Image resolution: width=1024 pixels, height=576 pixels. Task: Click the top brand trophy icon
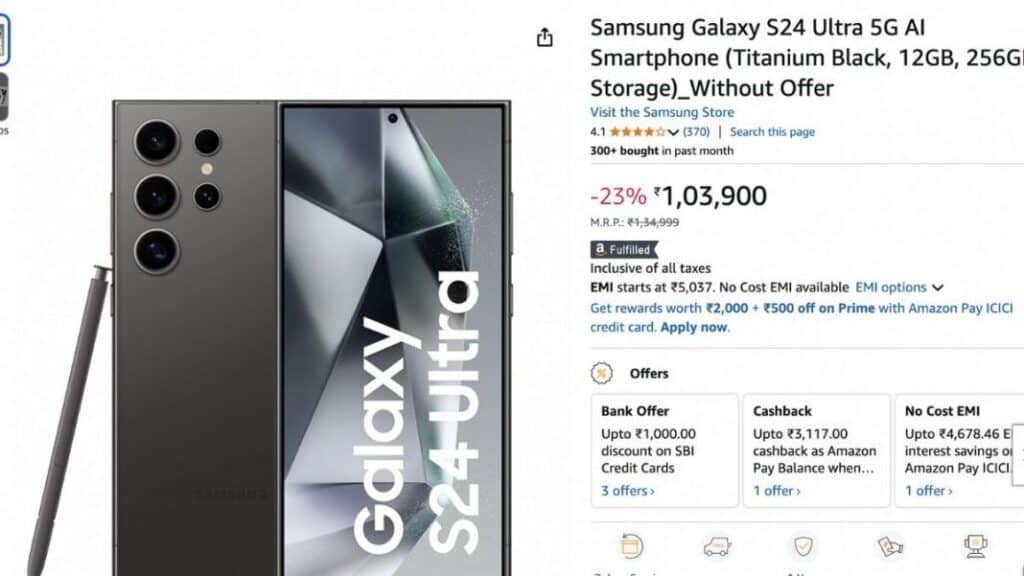[x=975, y=546]
